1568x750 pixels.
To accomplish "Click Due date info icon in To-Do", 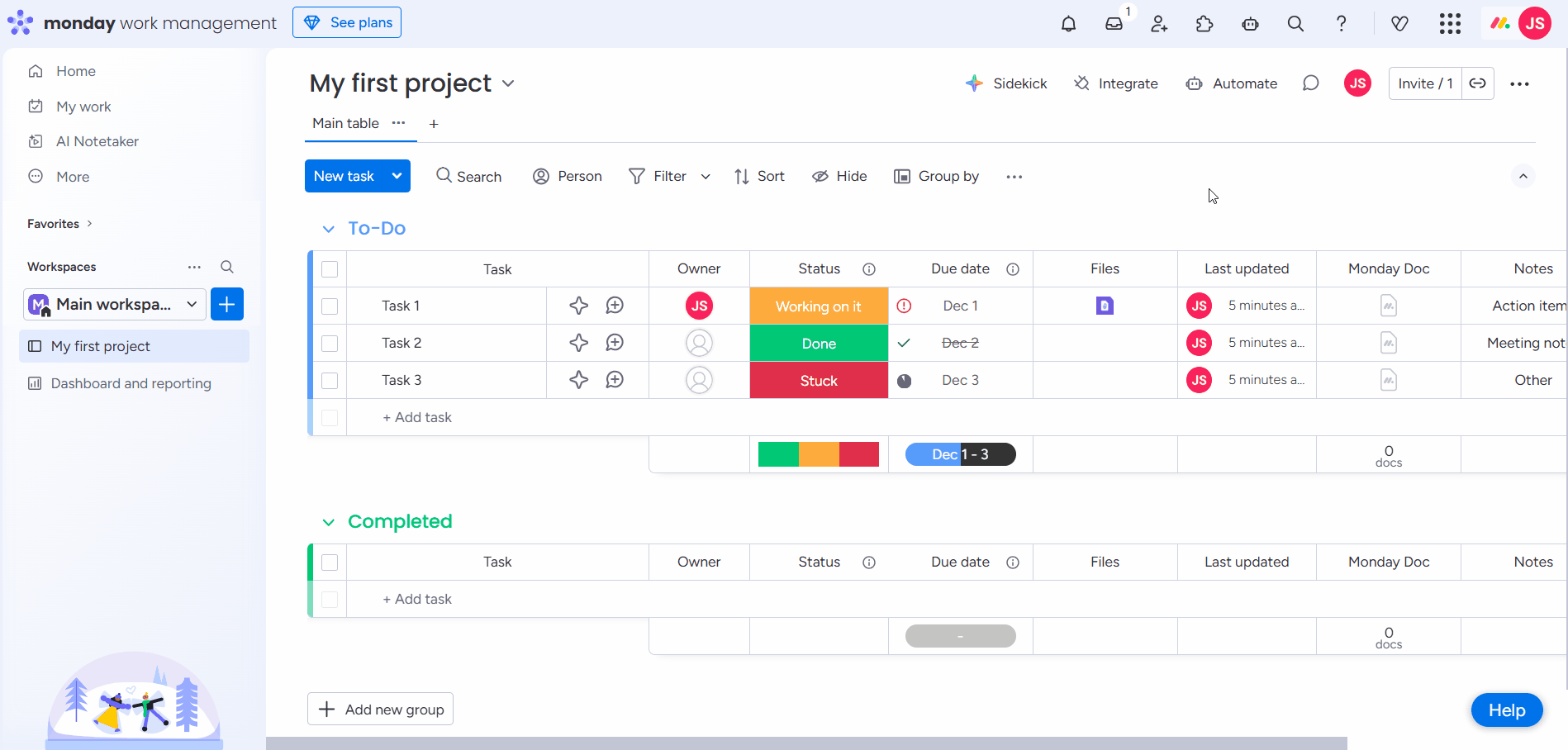I will click(x=1013, y=269).
